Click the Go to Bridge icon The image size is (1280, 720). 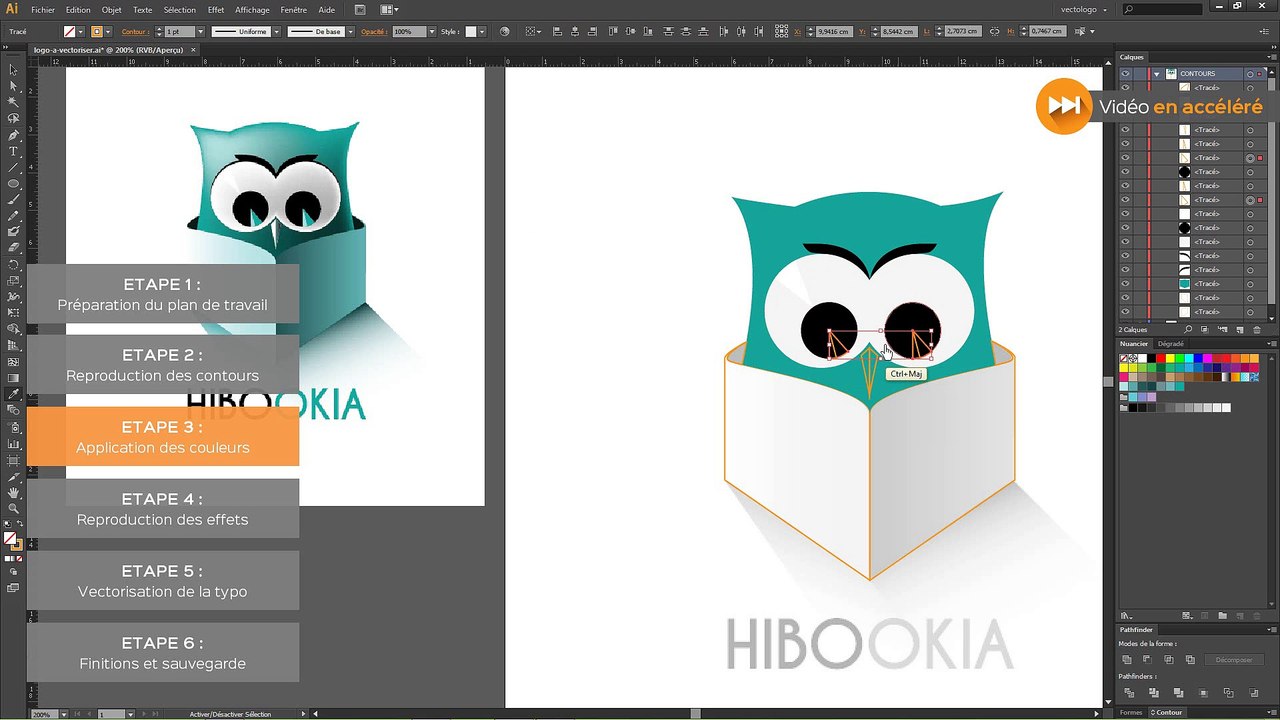tap(360, 10)
